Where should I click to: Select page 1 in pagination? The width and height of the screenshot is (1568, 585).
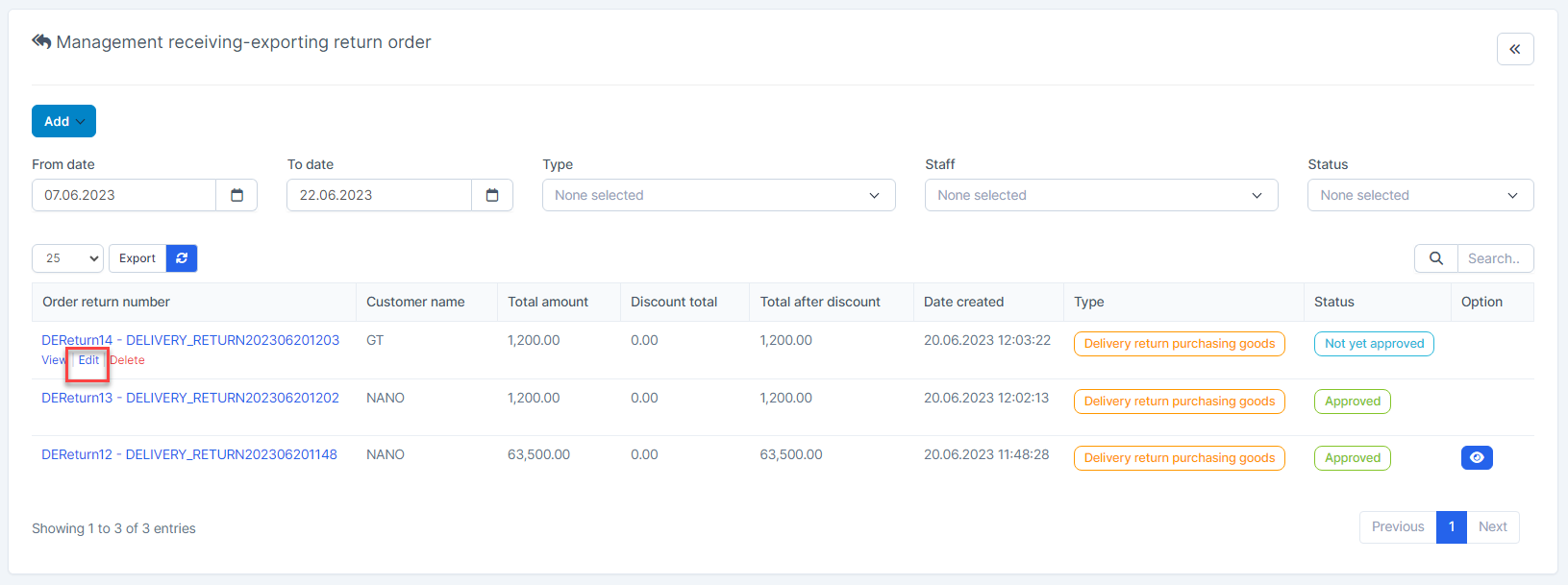(1451, 526)
